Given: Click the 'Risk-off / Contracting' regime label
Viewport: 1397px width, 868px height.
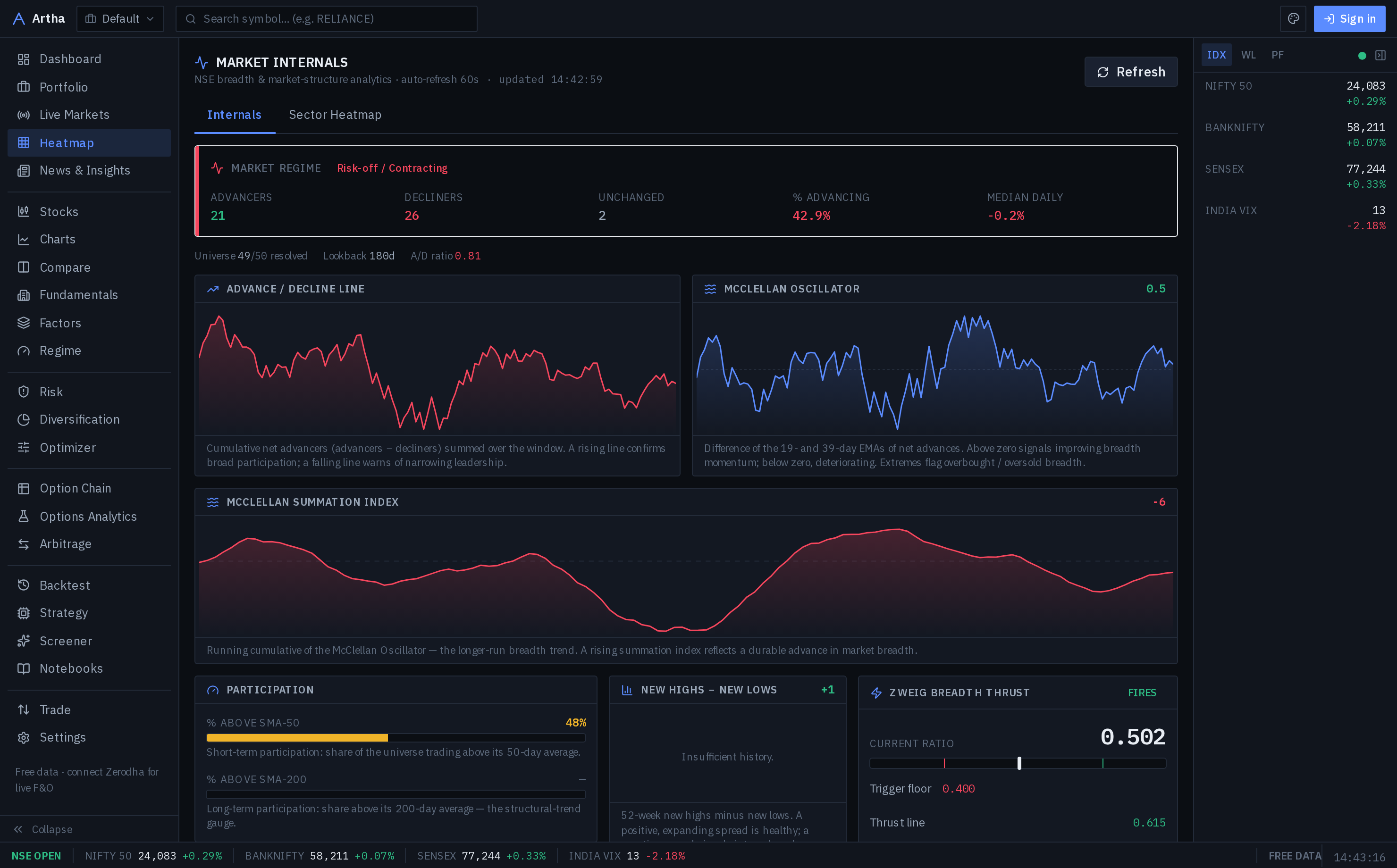Looking at the screenshot, I should (392, 168).
